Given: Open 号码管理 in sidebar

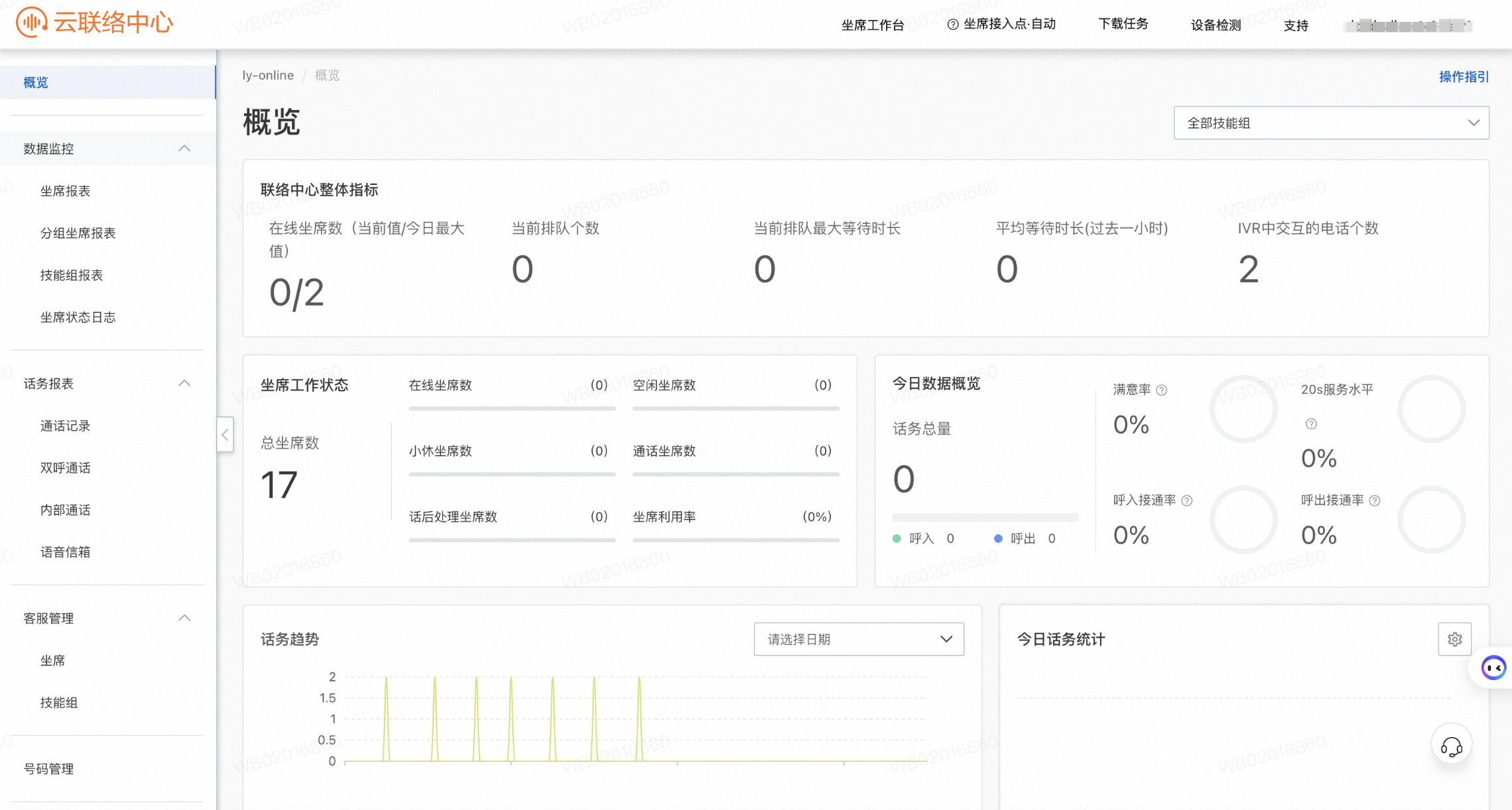Looking at the screenshot, I should pyautogui.click(x=48, y=769).
